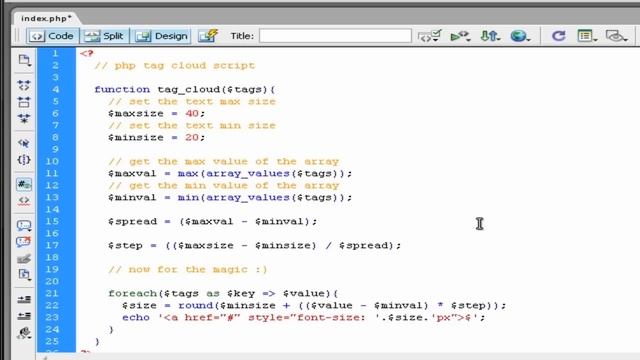Click the Remove Comment icon
Screen dimensions: 640x360
24,242
